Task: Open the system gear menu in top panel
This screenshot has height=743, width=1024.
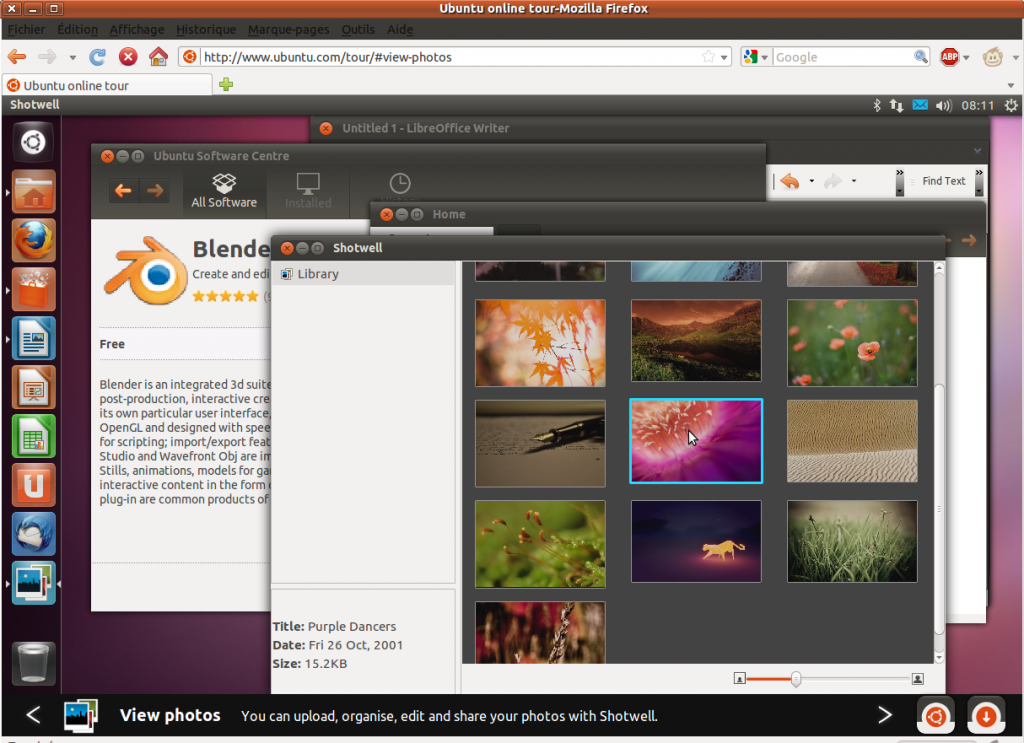Action: click(1011, 105)
